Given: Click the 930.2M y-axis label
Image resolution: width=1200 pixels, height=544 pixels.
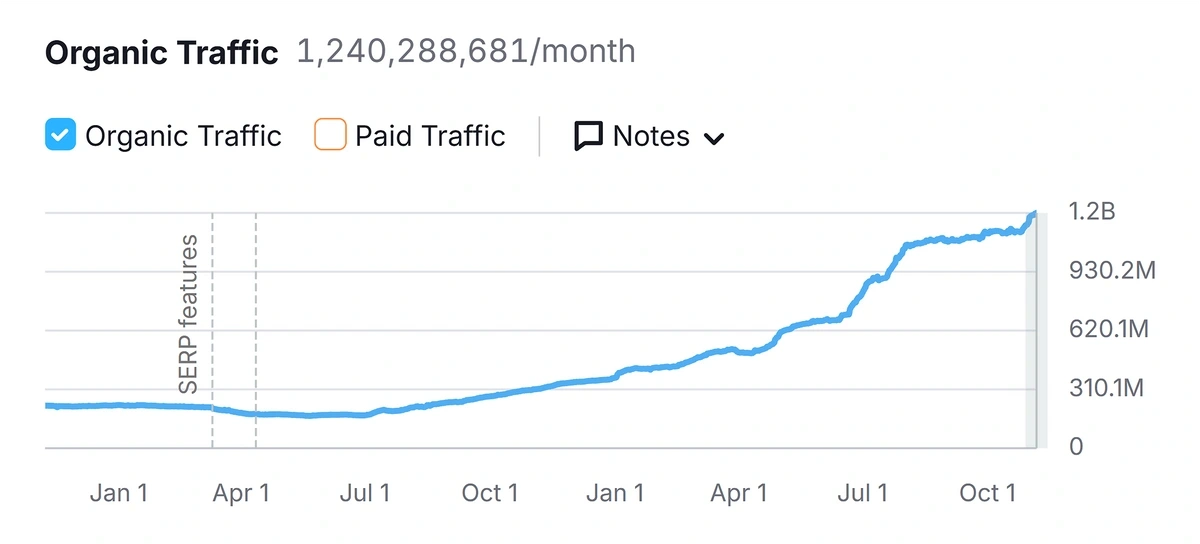Looking at the screenshot, I should click(1112, 271).
